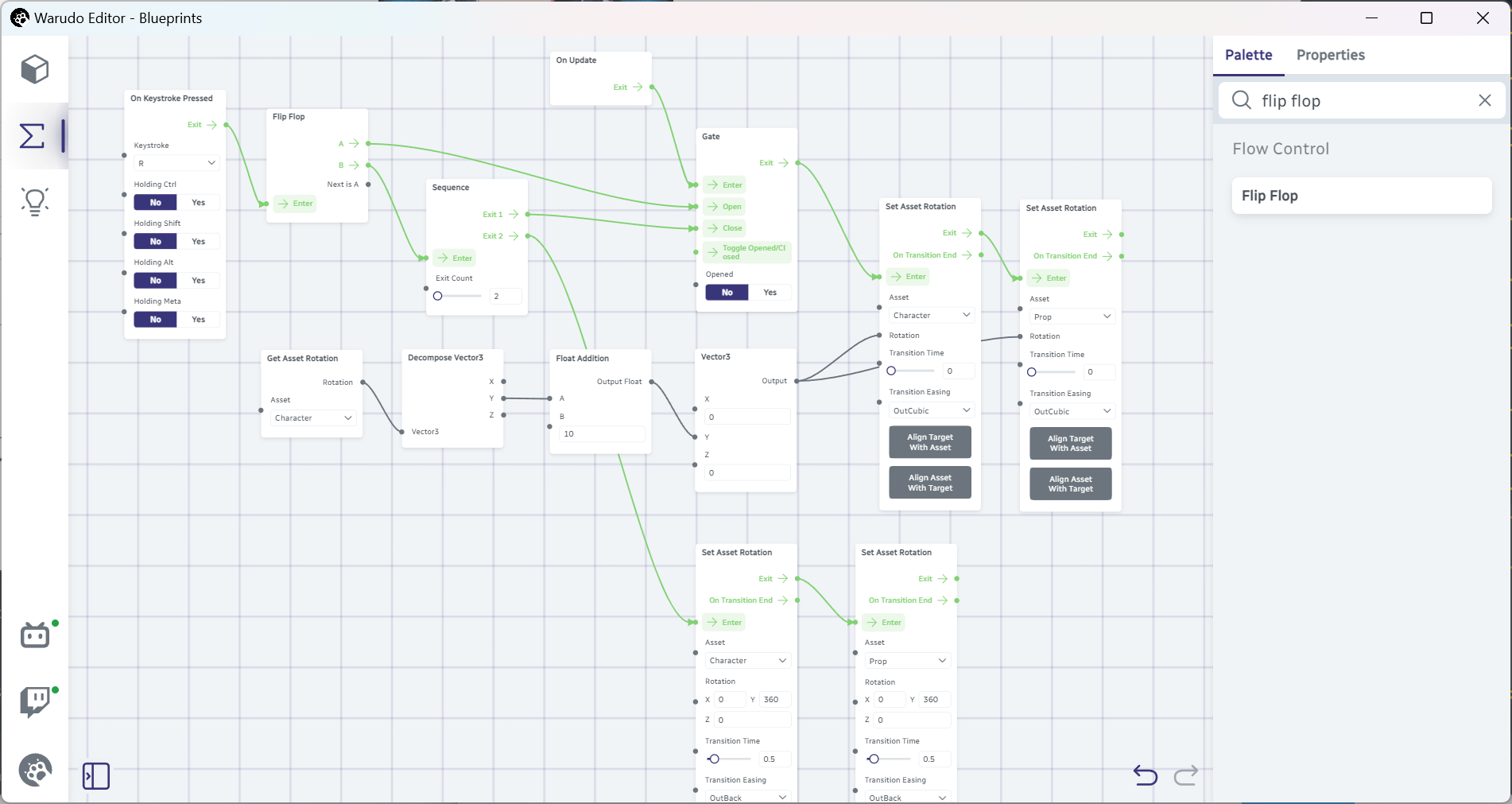1512x804 pixels.
Task: Open the Character asset dropdown beside Gate
Action: click(932, 316)
